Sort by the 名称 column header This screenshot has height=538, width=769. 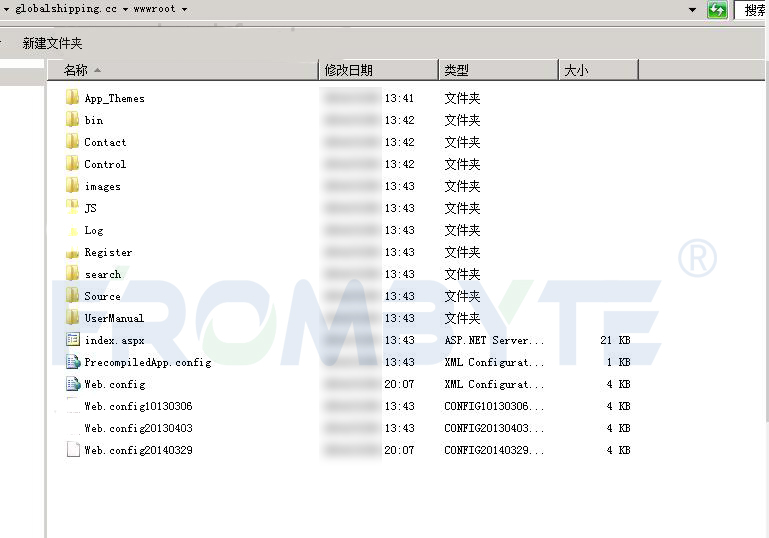click(x=182, y=70)
